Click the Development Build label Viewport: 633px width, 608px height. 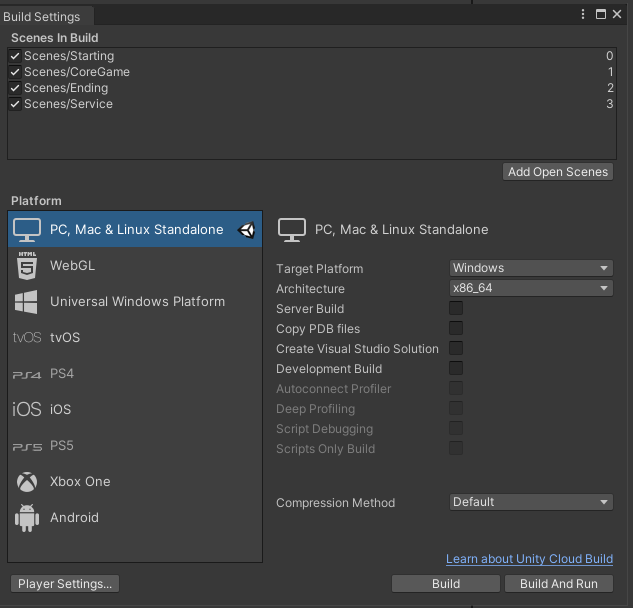pyautogui.click(x=329, y=369)
